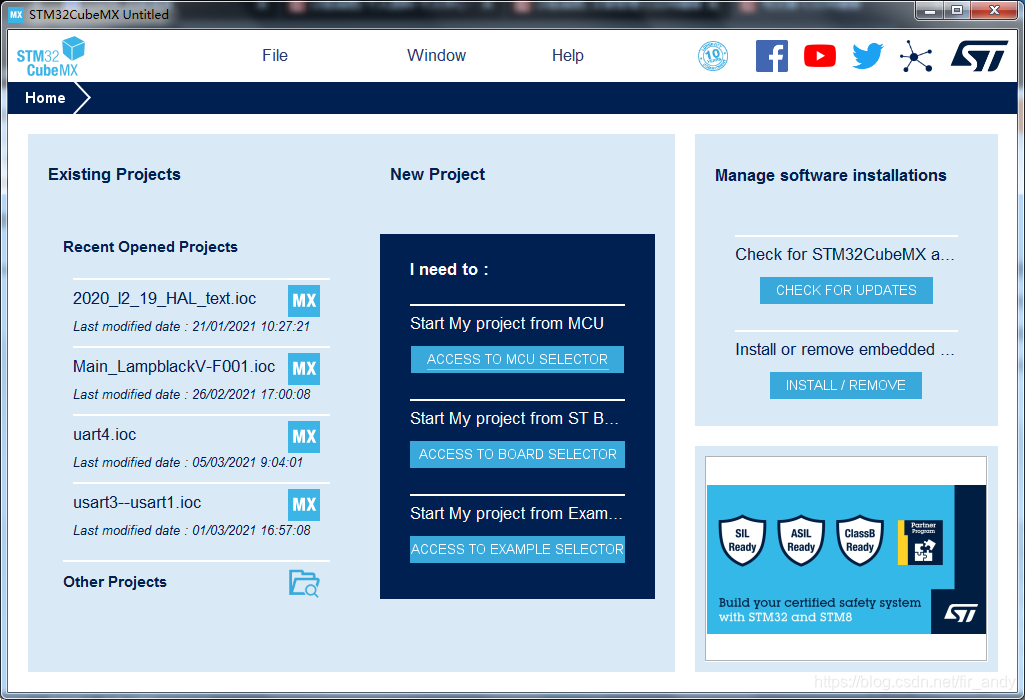Image resolution: width=1025 pixels, height=700 pixels.
Task: Click date 26/02/2021 17:00:08
Action: pos(251,394)
